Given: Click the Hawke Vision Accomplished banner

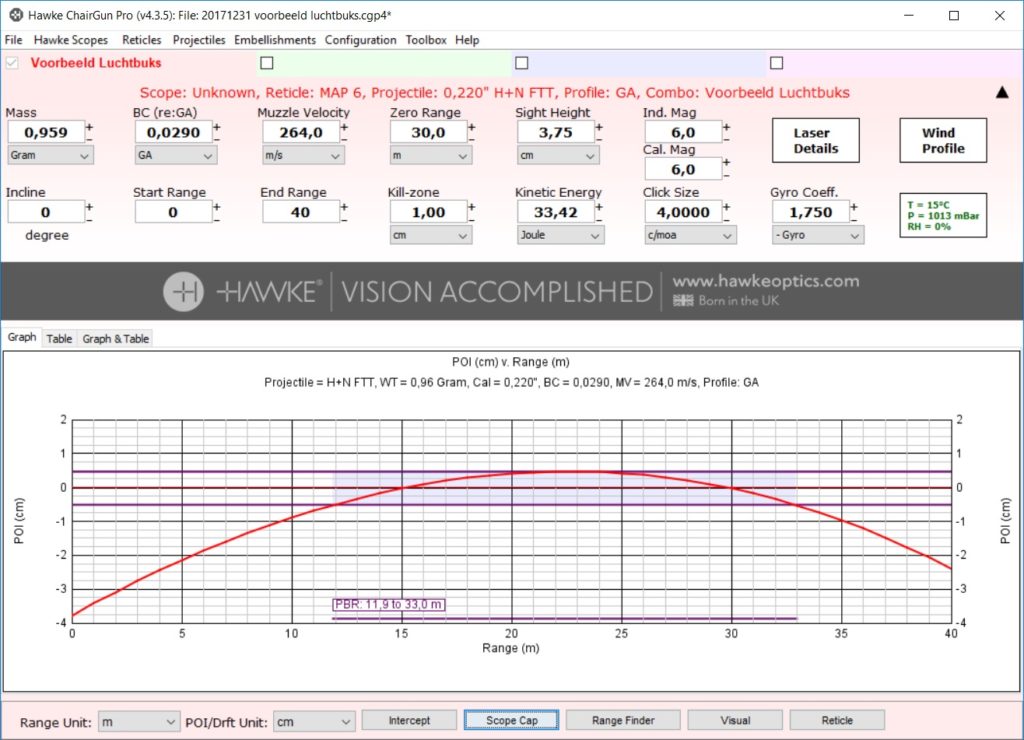Looking at the screenshot, I should point(511,291).
